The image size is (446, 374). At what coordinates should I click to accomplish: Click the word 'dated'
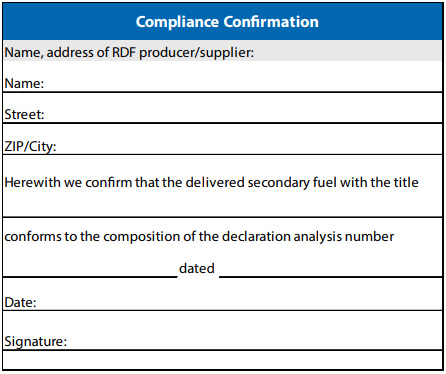197,268
